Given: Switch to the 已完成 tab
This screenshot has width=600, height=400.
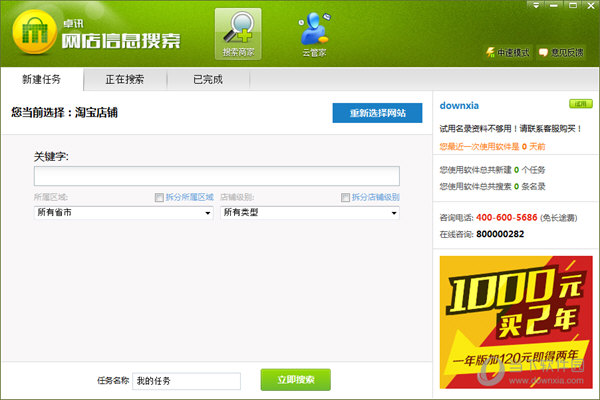Looking at the screenshot, I should click(208, 79).
